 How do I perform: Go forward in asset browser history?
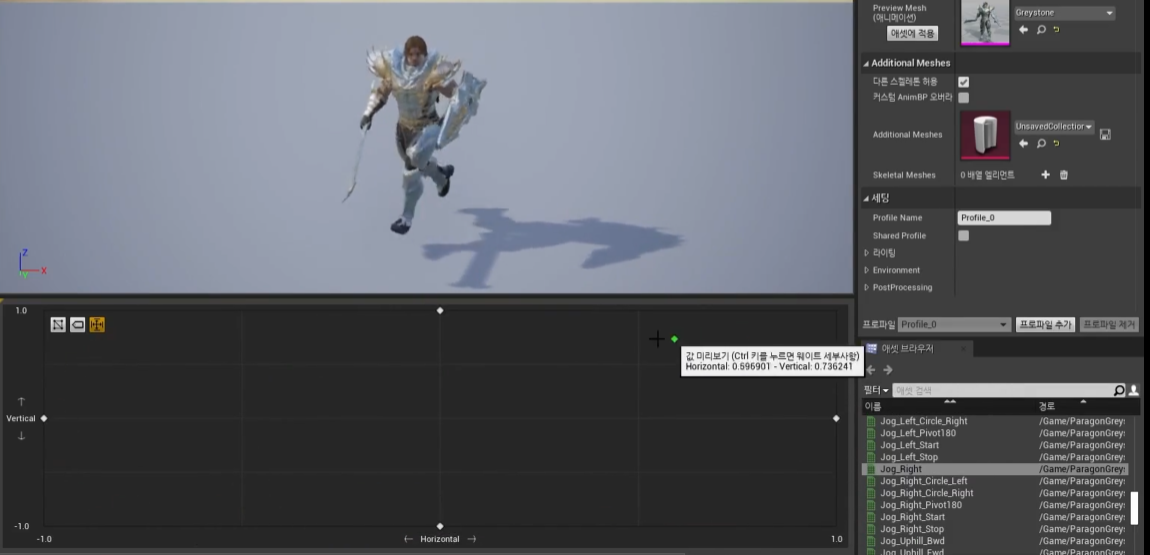887,370
